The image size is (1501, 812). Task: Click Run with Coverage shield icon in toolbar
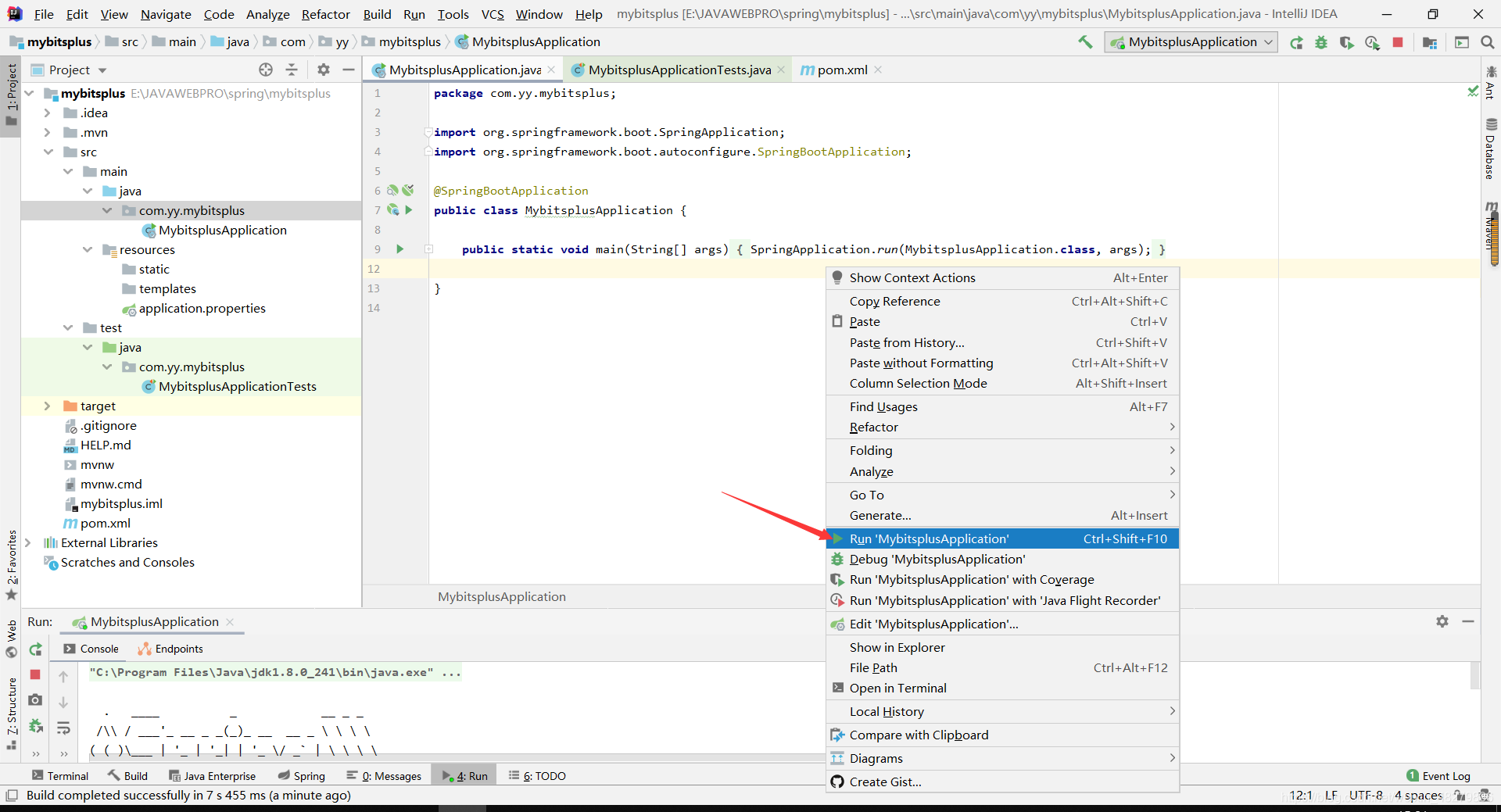tap(1346, 42)
